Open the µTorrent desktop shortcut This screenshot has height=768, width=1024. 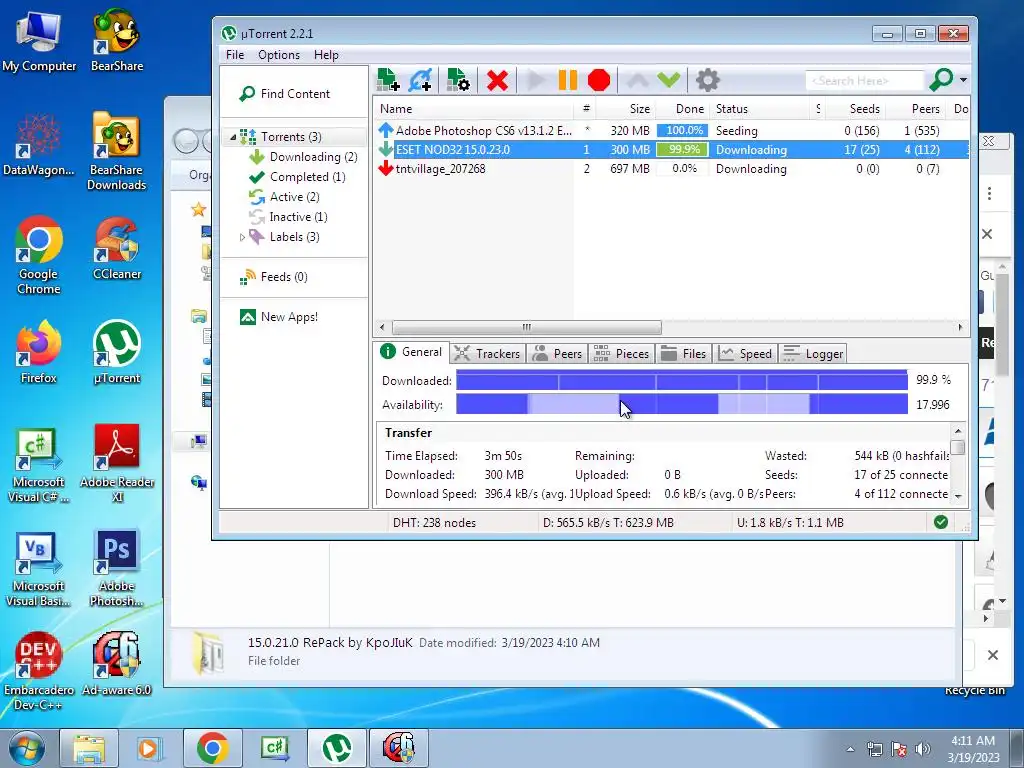(x=117, y=352)
